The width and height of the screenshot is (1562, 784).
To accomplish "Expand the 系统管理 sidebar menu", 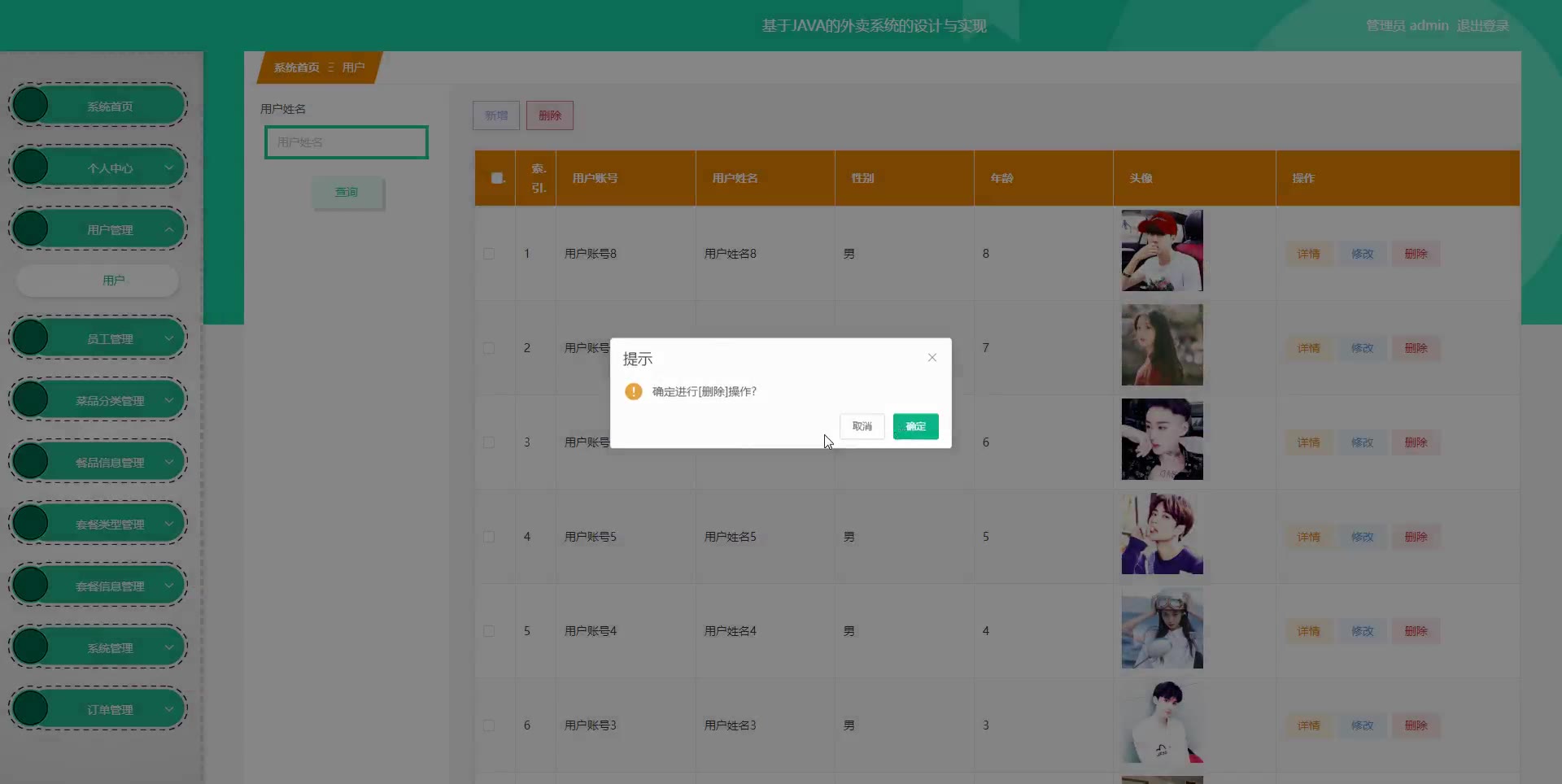I will pyautogui.click(x=98, y=647).
